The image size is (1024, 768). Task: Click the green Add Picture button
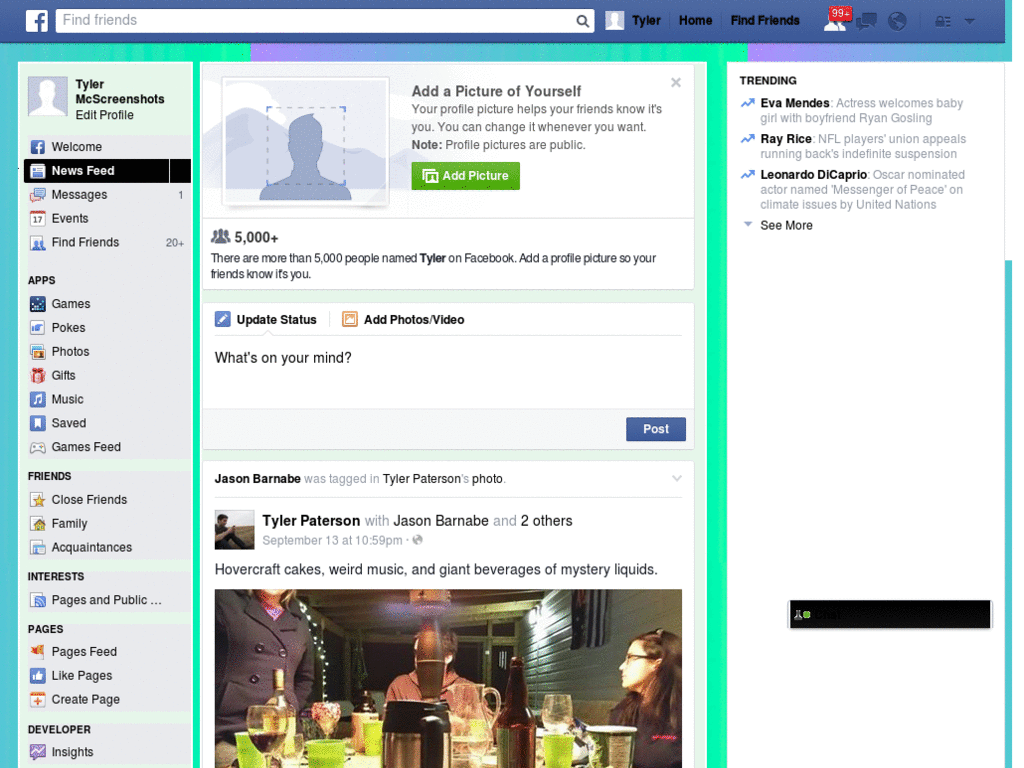click(x=466, y=176)
